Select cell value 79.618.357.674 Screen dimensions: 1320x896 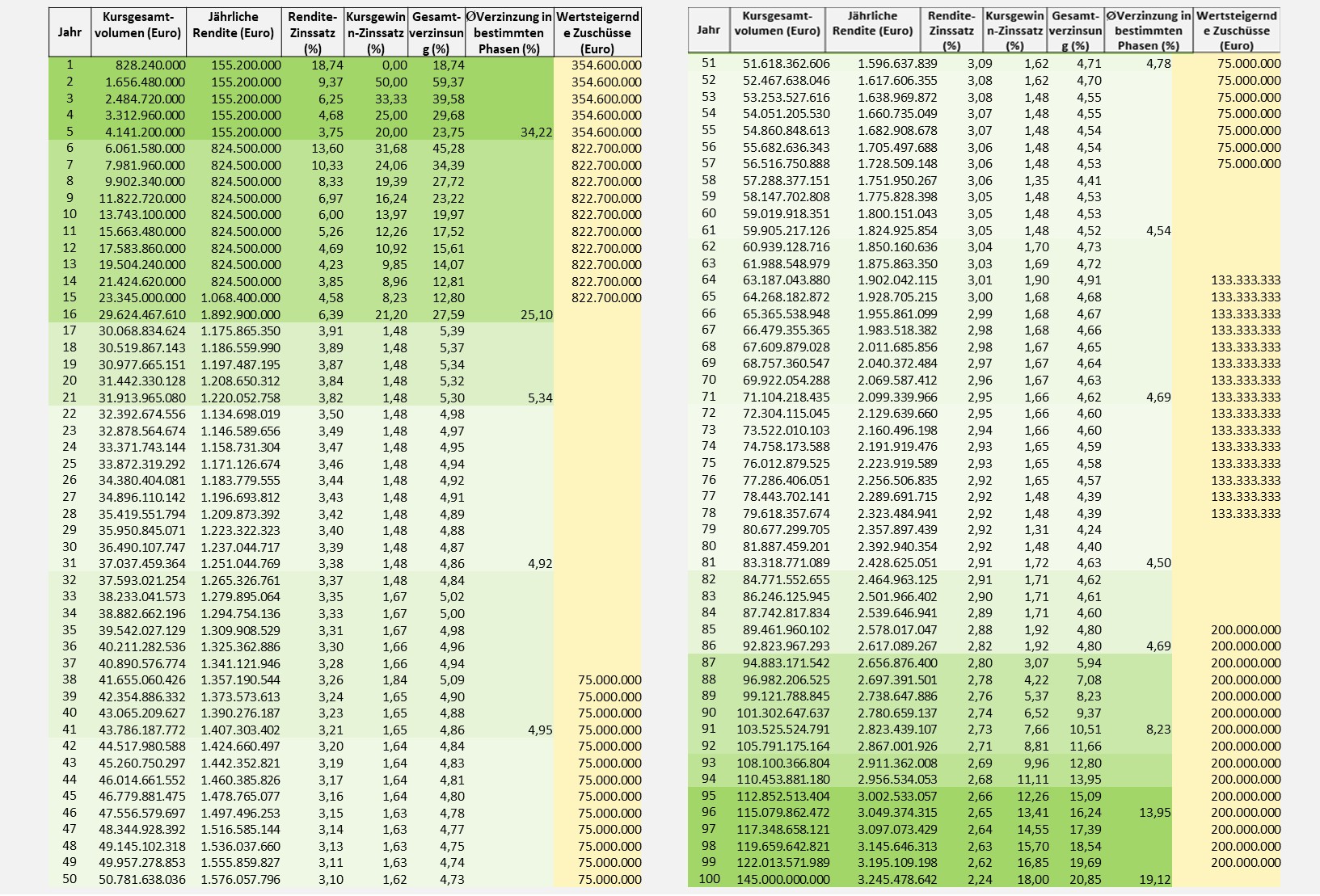point(787,513)
